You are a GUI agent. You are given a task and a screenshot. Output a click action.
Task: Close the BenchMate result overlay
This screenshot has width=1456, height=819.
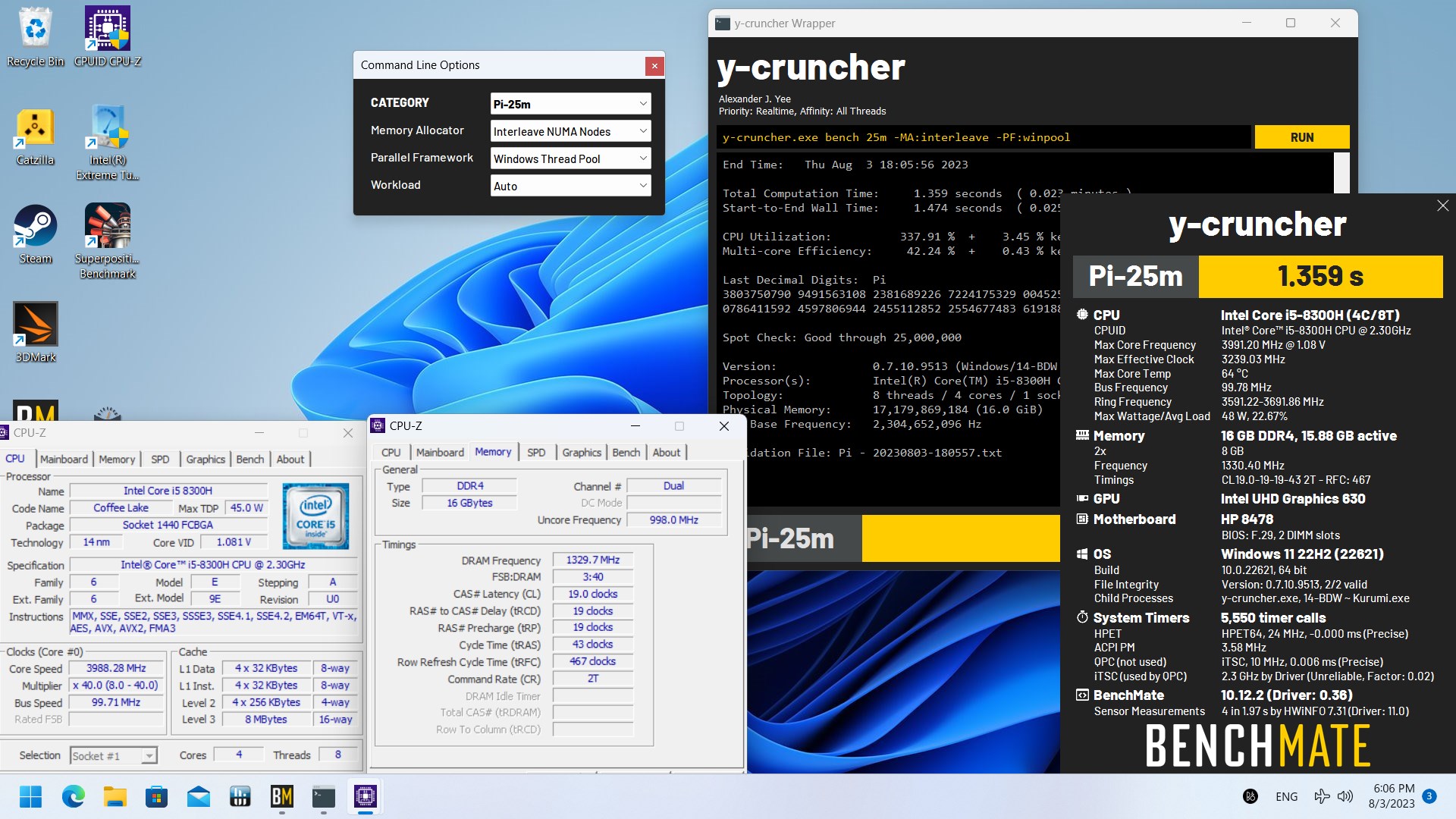(x=1442, y=206)
